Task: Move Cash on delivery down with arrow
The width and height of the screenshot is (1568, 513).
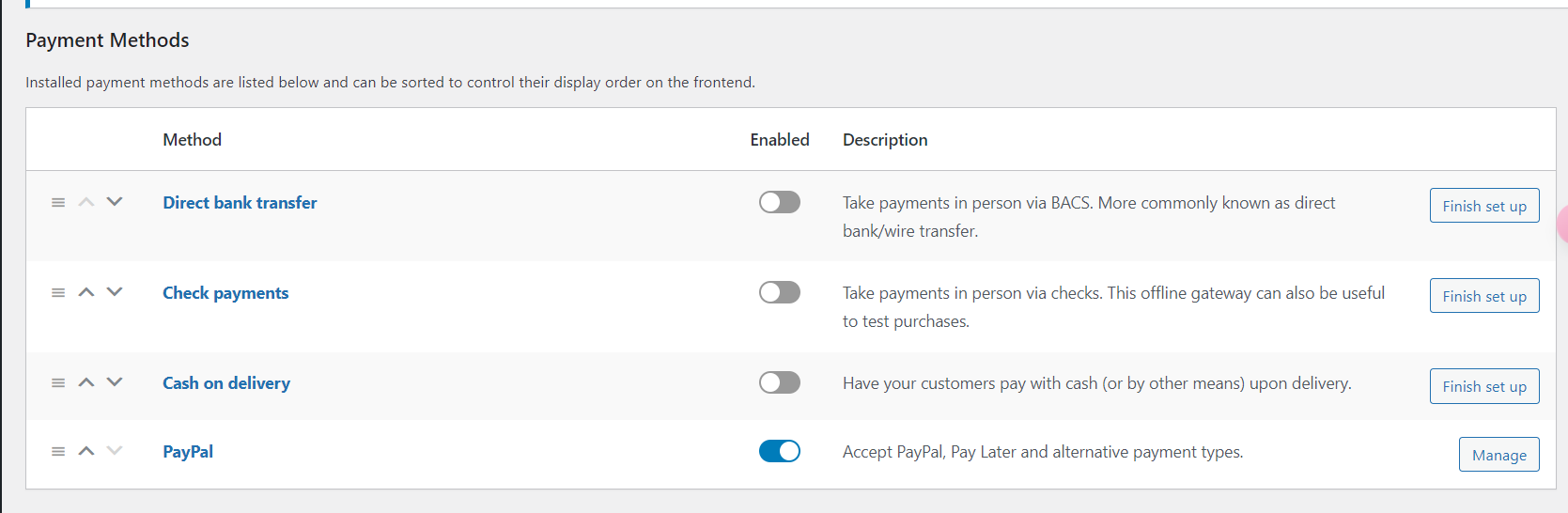Action: (x=115, y=382)
